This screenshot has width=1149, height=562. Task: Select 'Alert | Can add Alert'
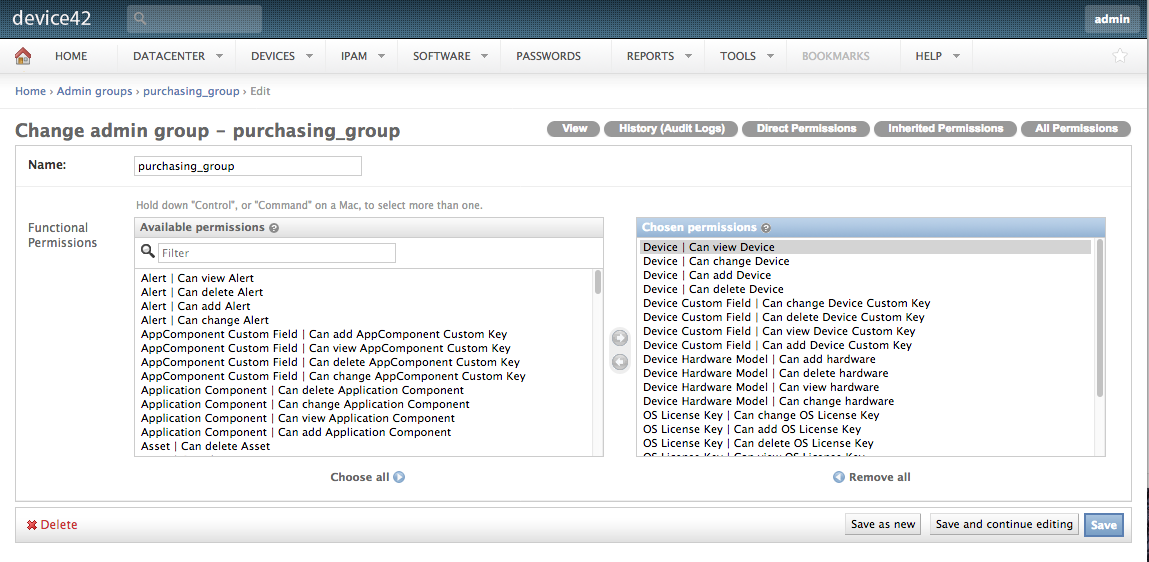point(196,306)
